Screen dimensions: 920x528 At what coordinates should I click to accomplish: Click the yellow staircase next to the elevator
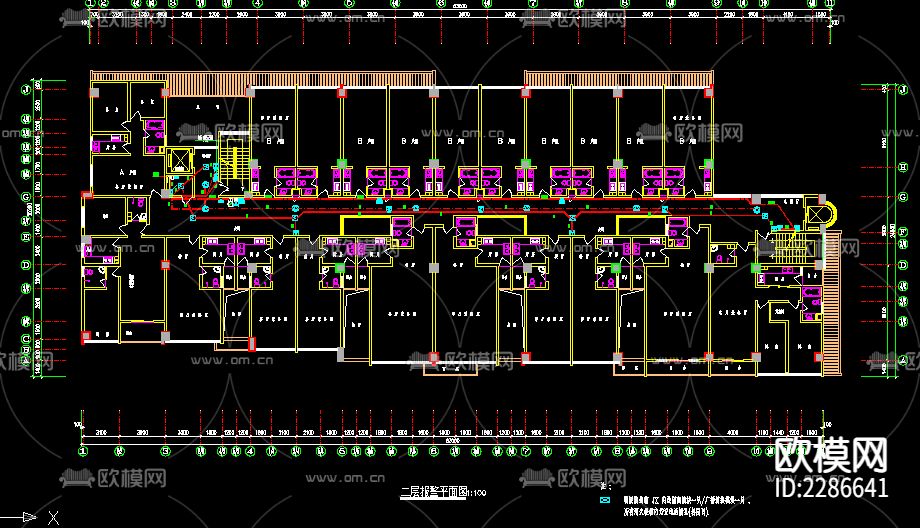coord(235,161)
